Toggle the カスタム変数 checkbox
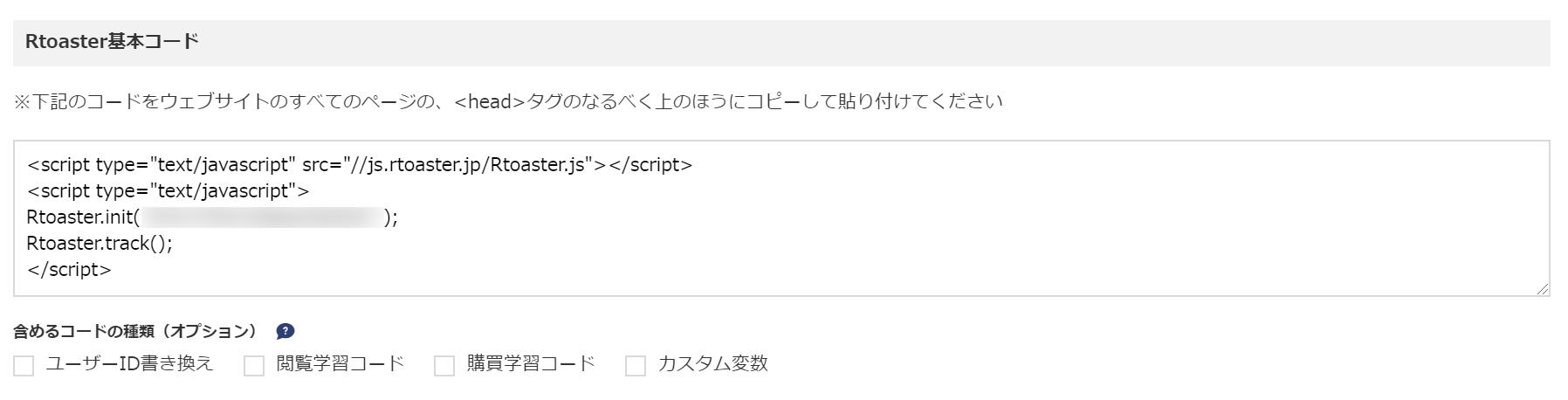The width and height of the screenshot is (1568, 400). [x=636, y=365]
